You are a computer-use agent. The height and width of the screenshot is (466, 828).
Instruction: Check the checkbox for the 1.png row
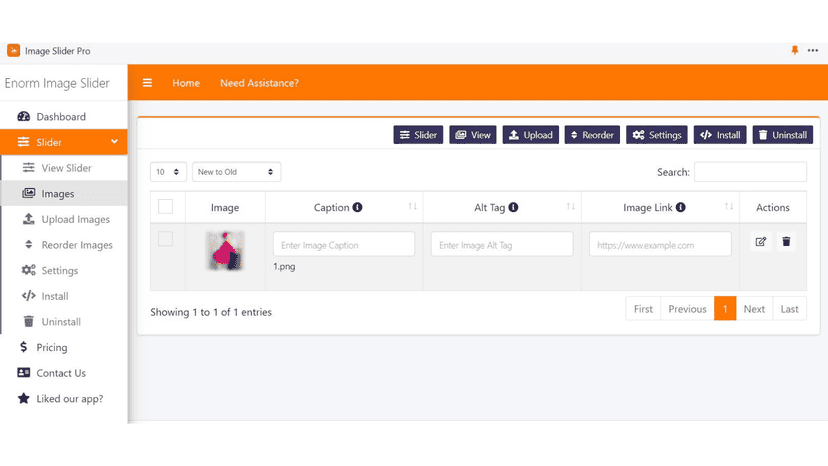[165, 239]
